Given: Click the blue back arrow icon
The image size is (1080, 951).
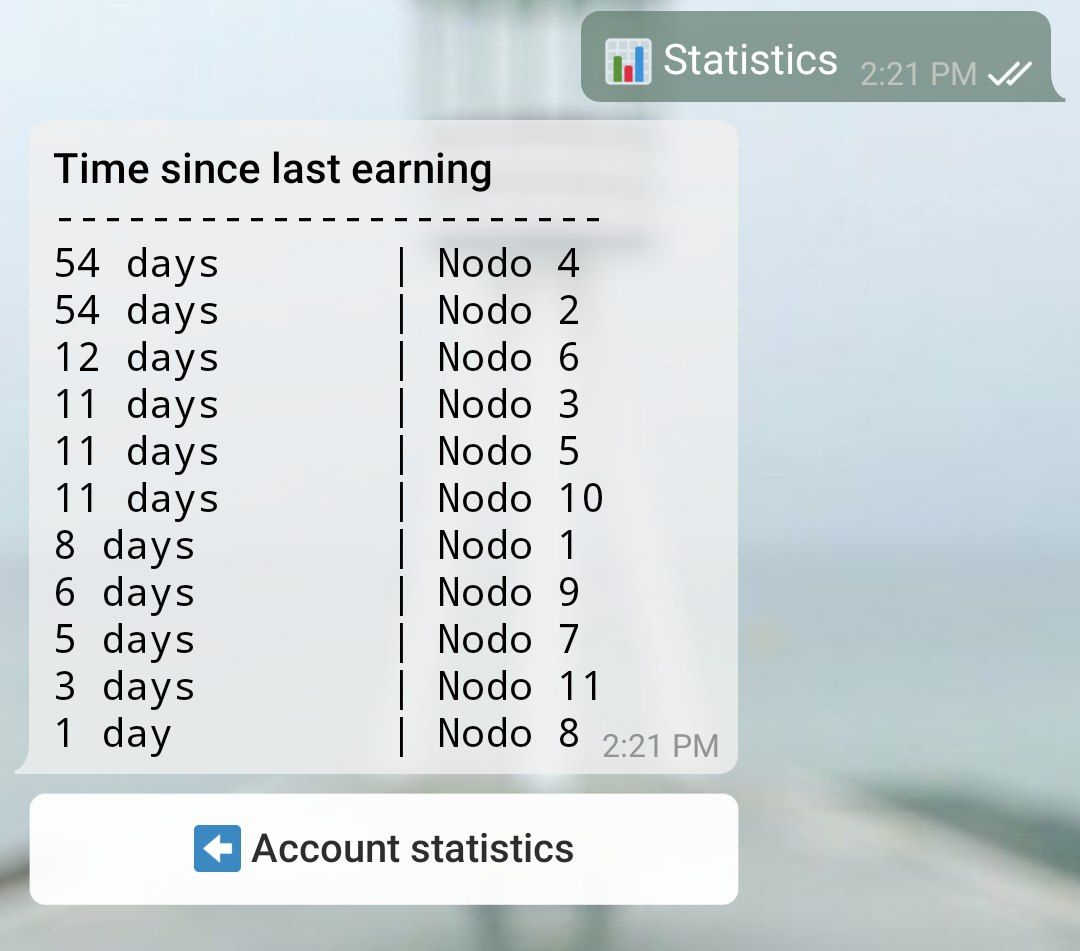Looking at the screenshot, I should tap(217, 848).
